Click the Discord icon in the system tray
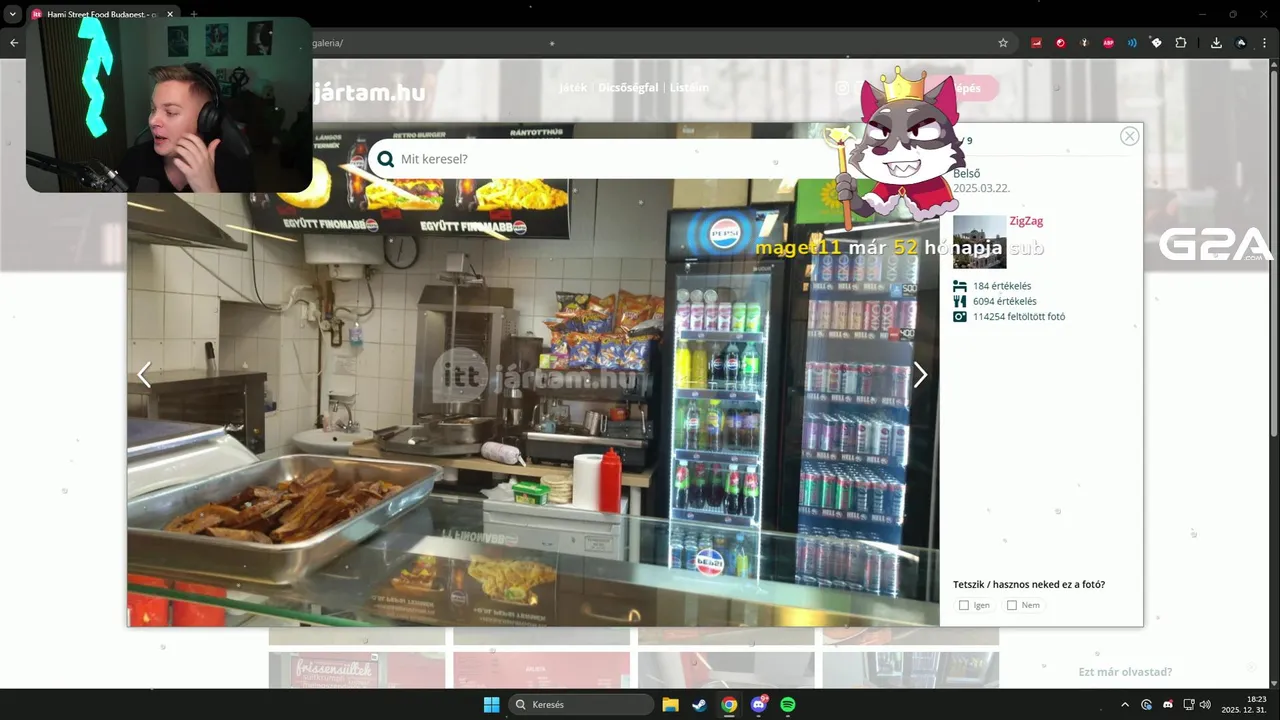The image size is (1280, 720). [1168, 704]
